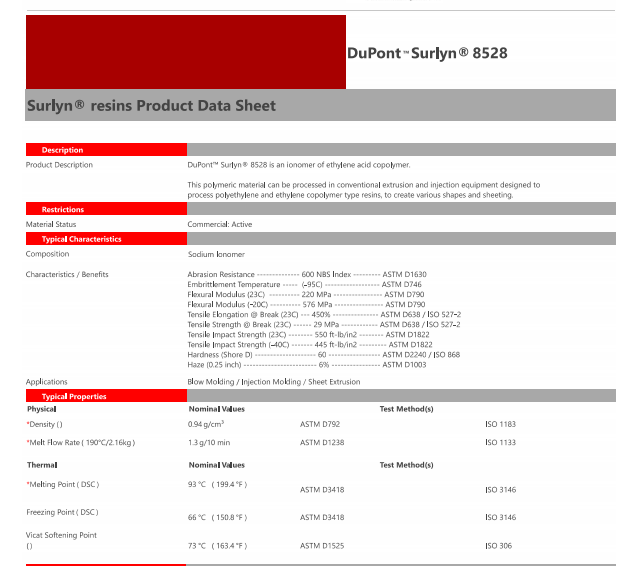
Task: Select the Commercial: Active value
Action: [220, 224]
